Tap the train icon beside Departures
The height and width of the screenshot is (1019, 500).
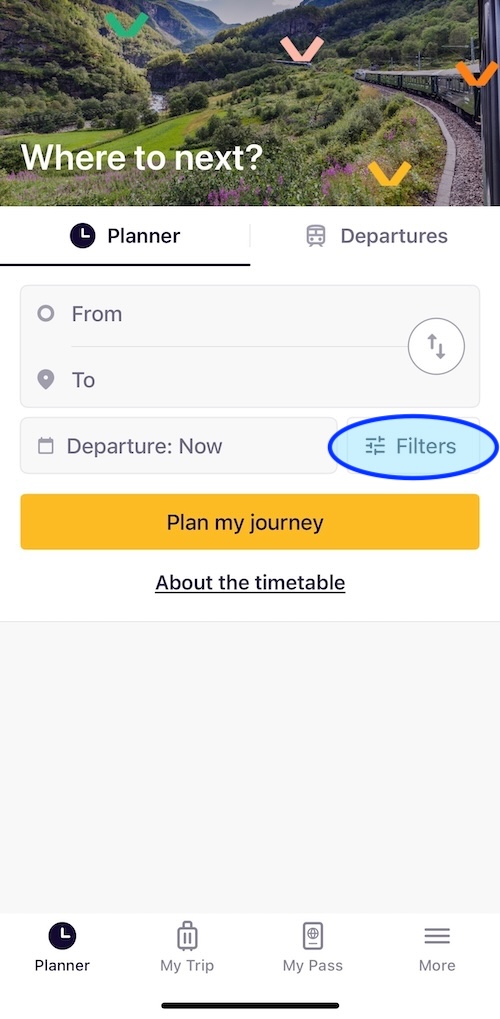pyautogui.click(x=316, y=236)
